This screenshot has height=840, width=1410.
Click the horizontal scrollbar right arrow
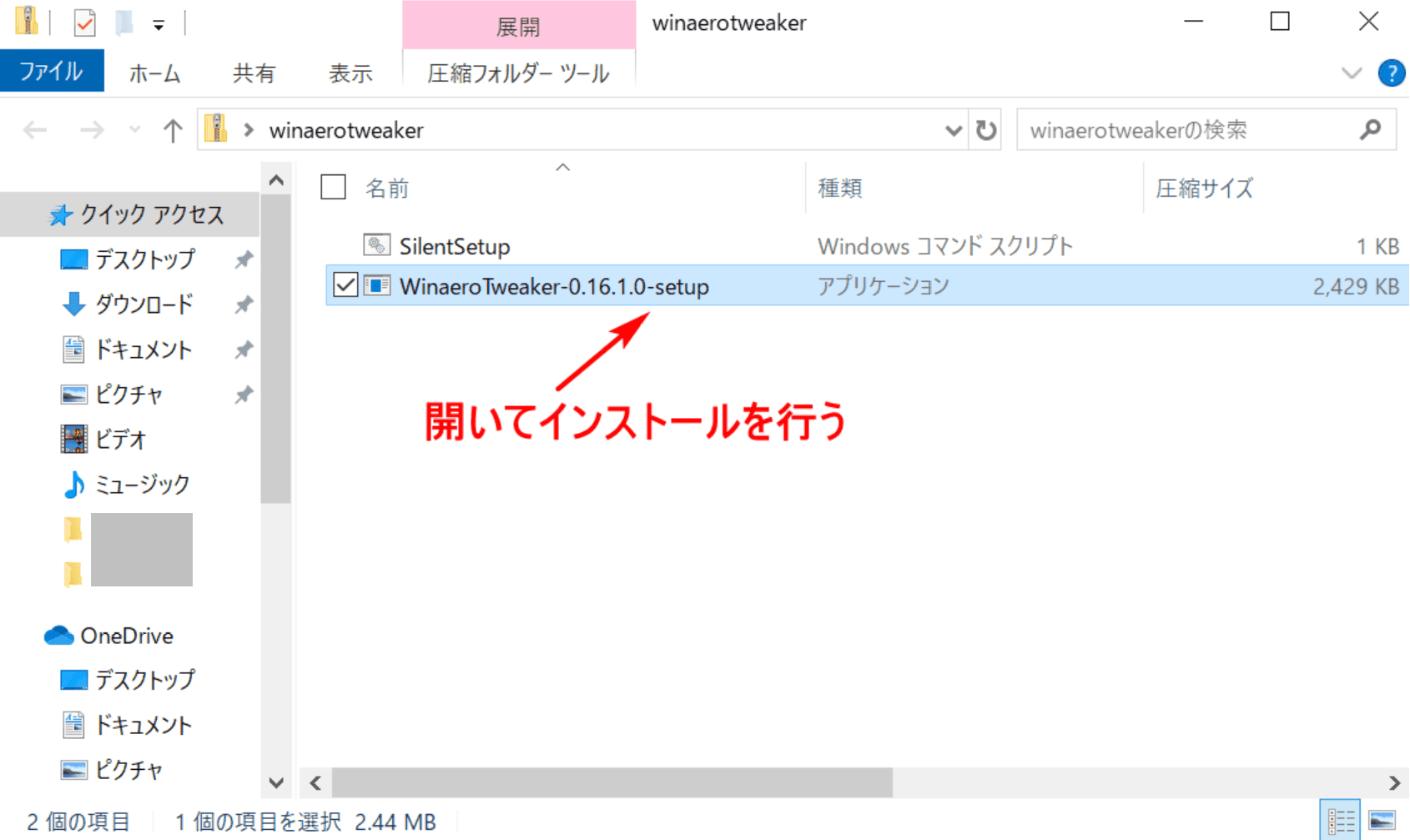[x=1394, y=782]
